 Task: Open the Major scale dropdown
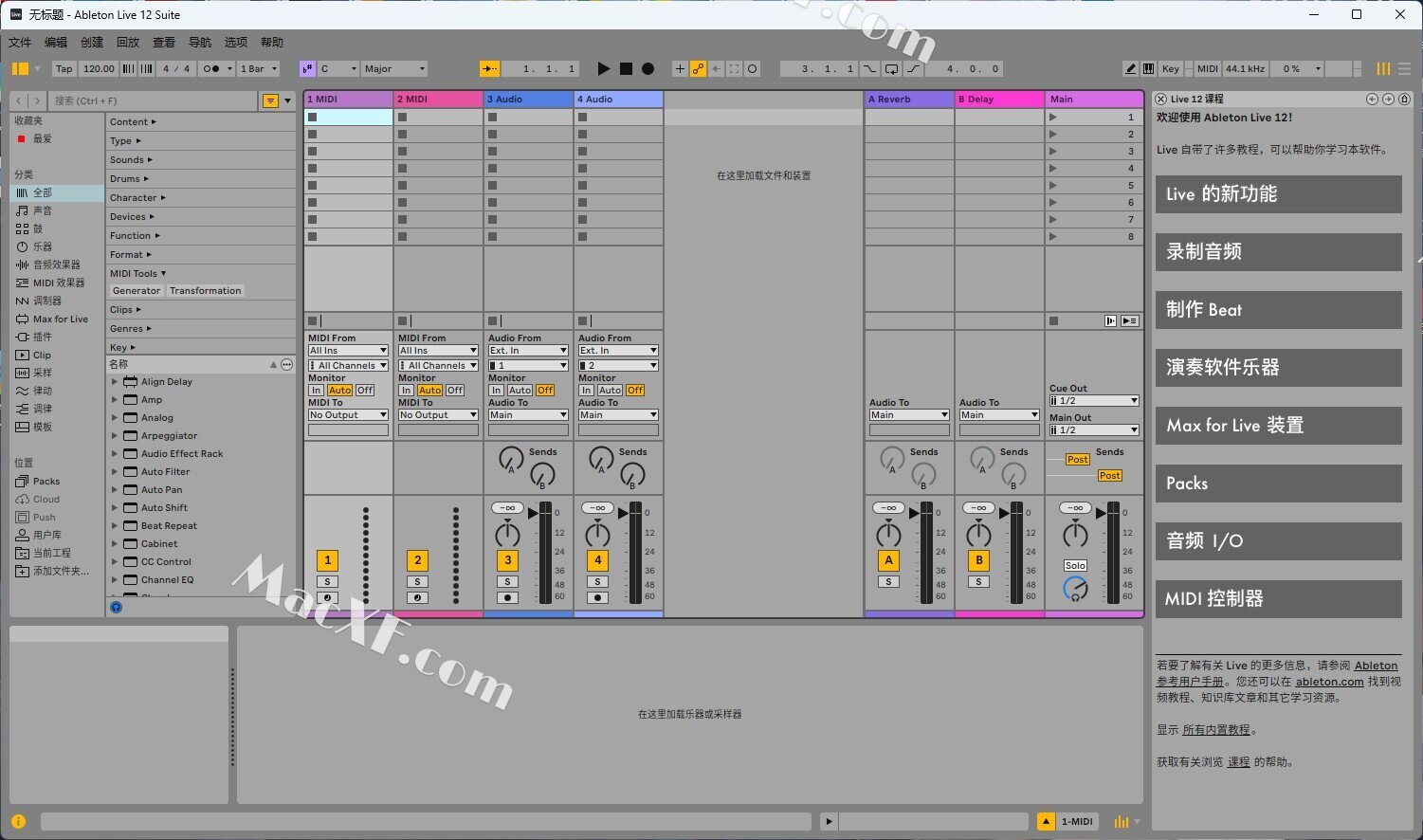coord(395,68)
